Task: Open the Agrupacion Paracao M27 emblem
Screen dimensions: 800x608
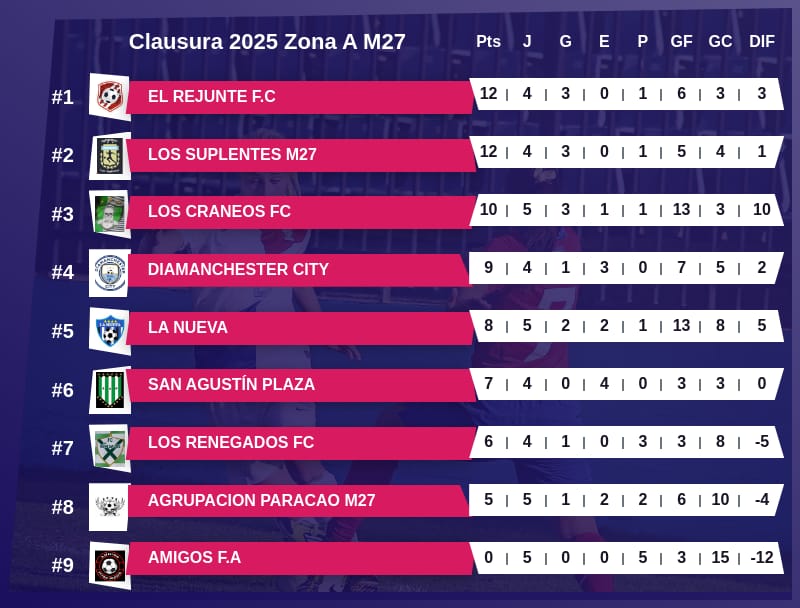Action: pyautogui.click(x=109, y=504)
